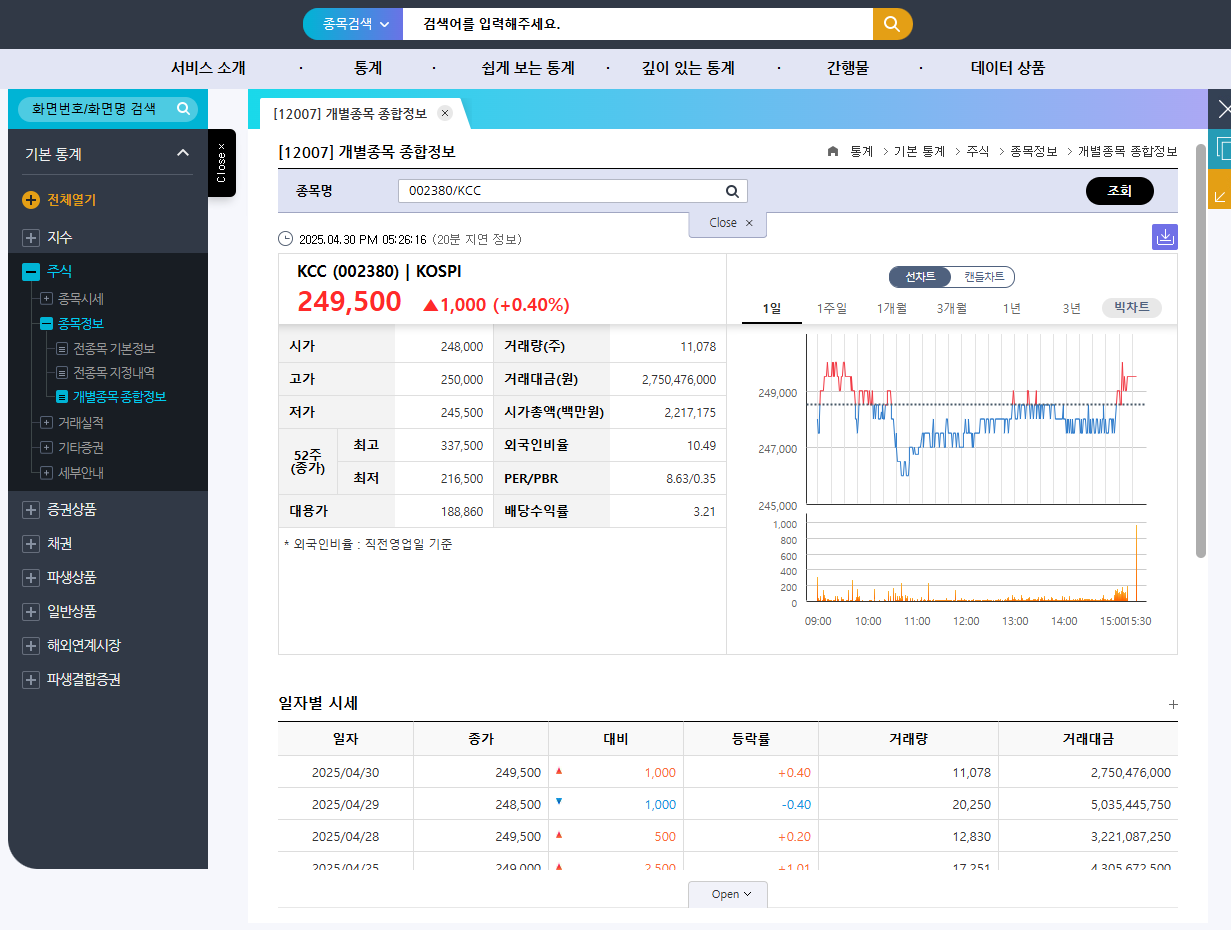Open the 통계 menu in top navigation

click(x=368, y=68)
